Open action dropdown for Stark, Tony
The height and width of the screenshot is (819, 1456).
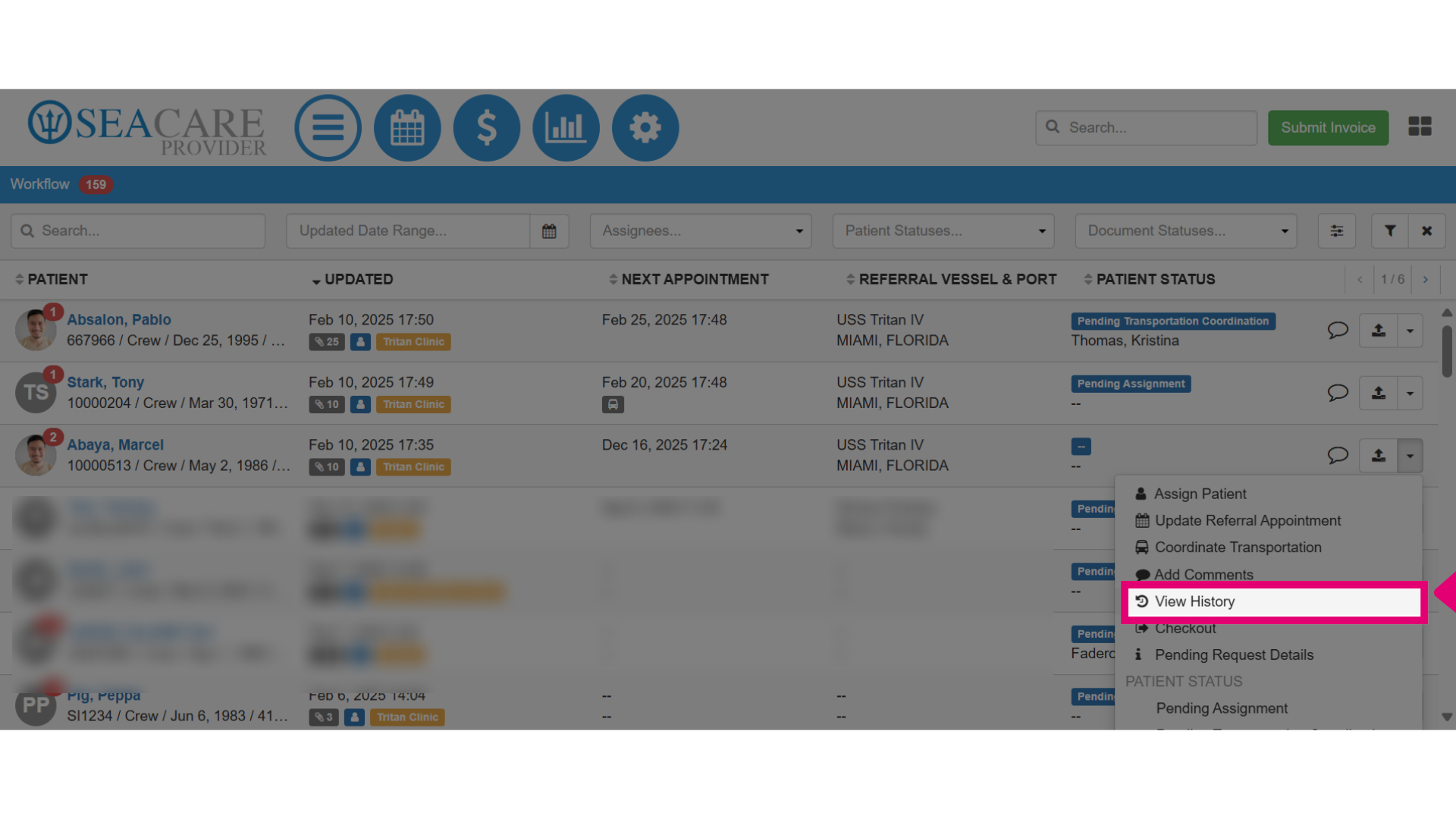1410,393
